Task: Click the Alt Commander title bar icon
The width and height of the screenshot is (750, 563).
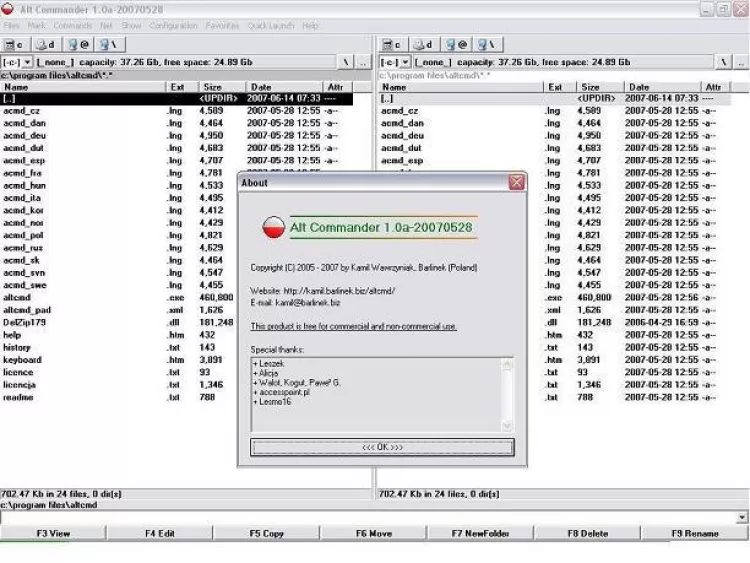Action: click(x=7, y=9)
